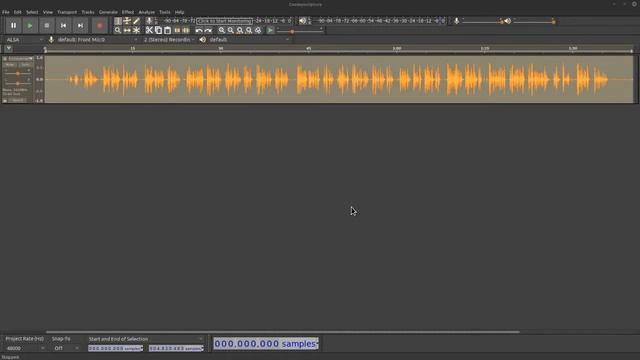
Task: Select the Selection tool
Action: coord(118,21)
